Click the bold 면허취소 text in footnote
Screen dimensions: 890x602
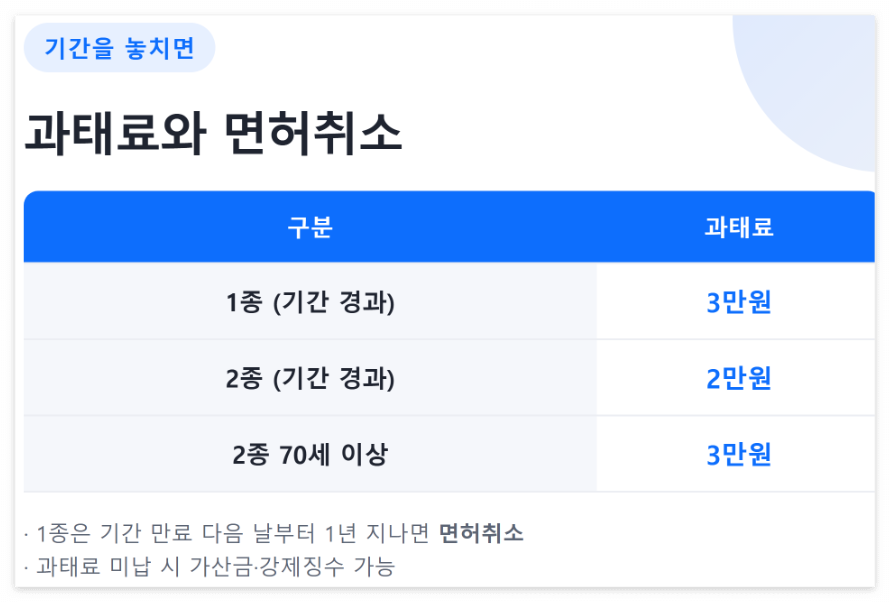click(481, 533)
